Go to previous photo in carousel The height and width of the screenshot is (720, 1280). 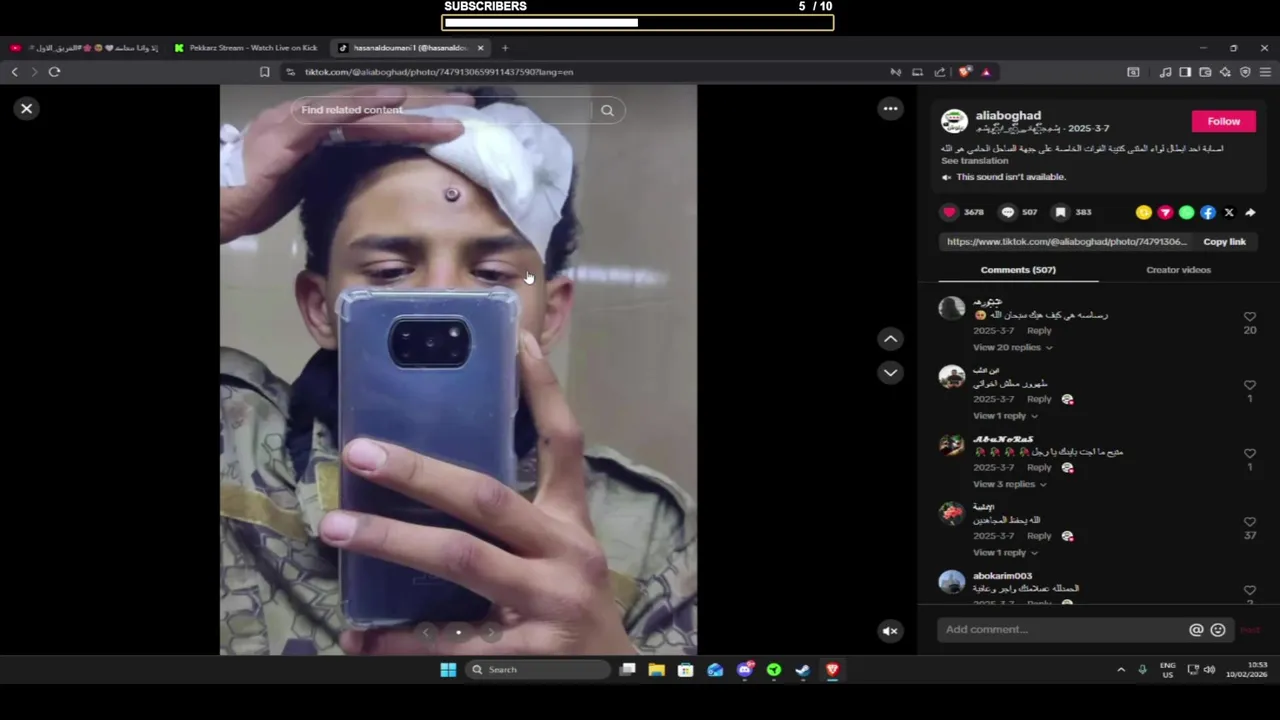point(426,632)
